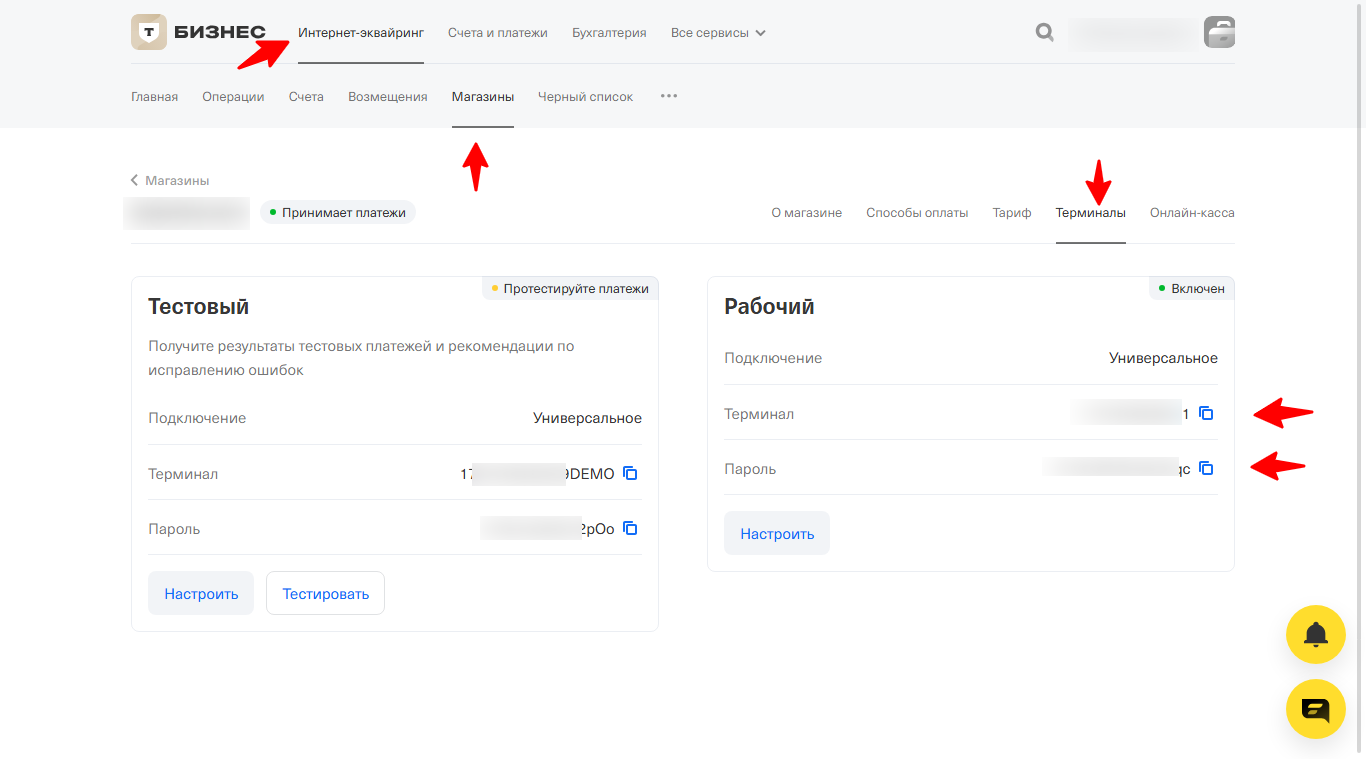Click Настроить in Тестовый terminal card
This screenshot has height=760, width=1366.
[x=201, y=594]
